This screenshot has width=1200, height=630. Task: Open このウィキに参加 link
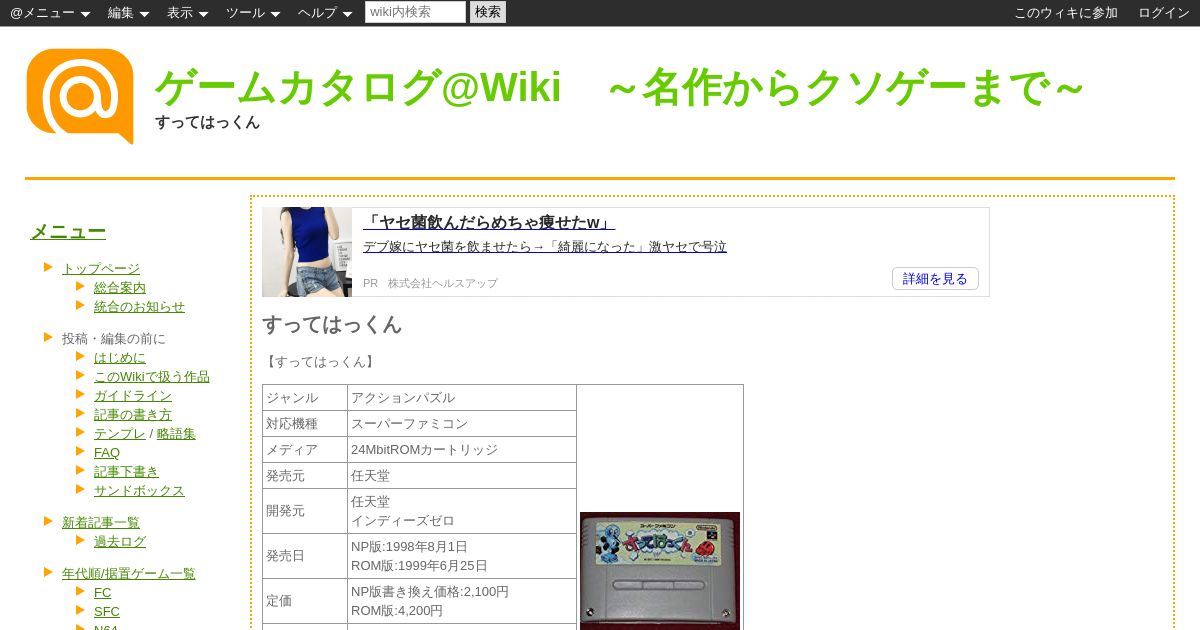tap(1066, 13)
